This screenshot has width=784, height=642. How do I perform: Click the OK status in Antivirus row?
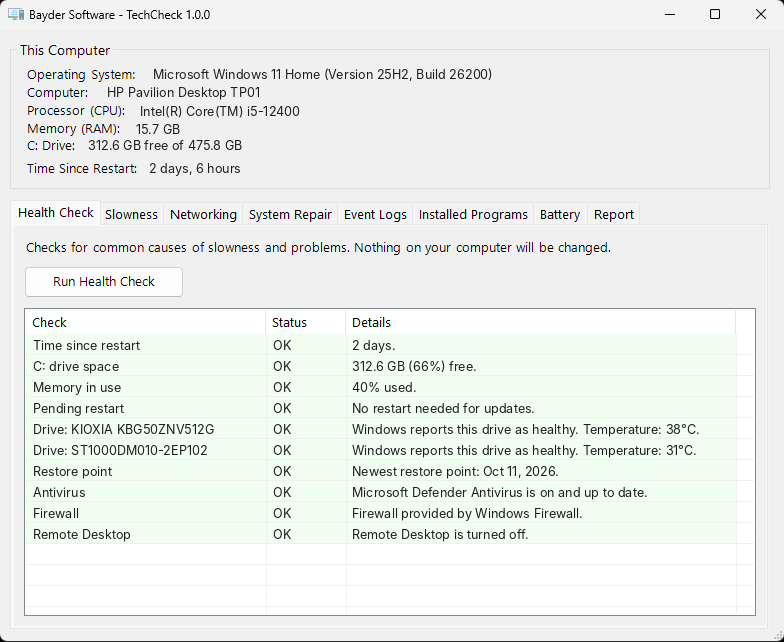282,492
